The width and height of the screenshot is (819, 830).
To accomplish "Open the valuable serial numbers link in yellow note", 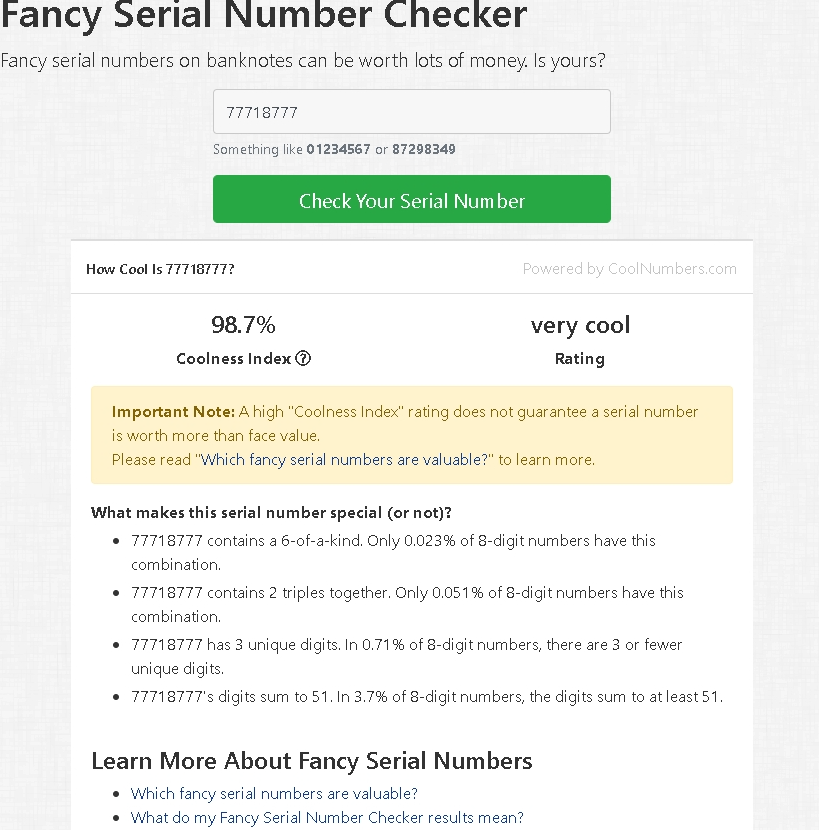I will point(345,460).
